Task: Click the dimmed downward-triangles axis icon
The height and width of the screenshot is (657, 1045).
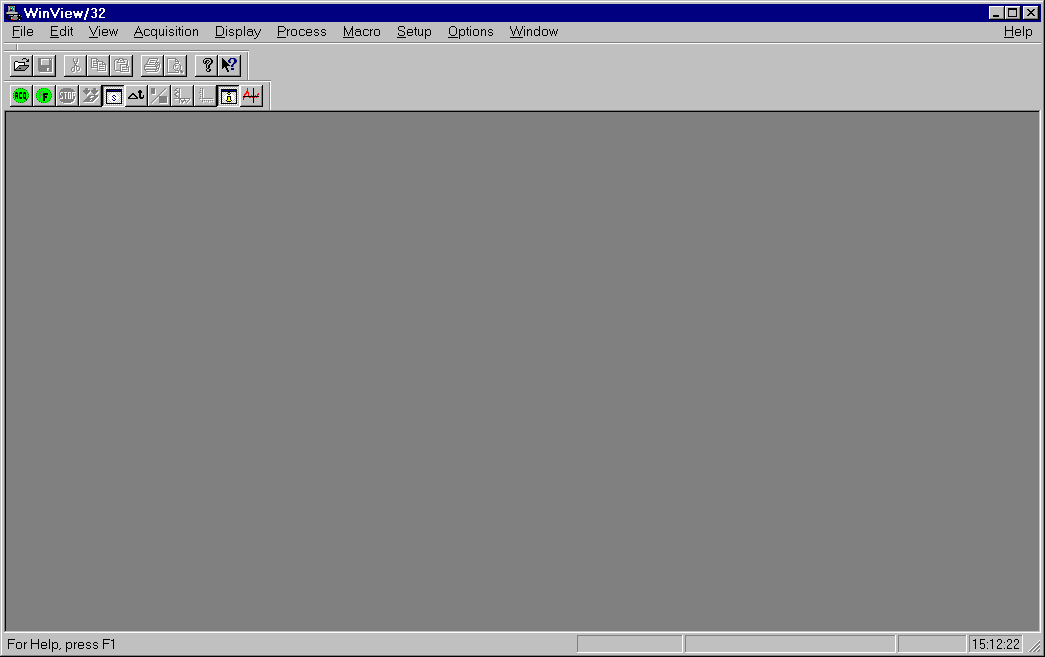Action: pos(183,96)
